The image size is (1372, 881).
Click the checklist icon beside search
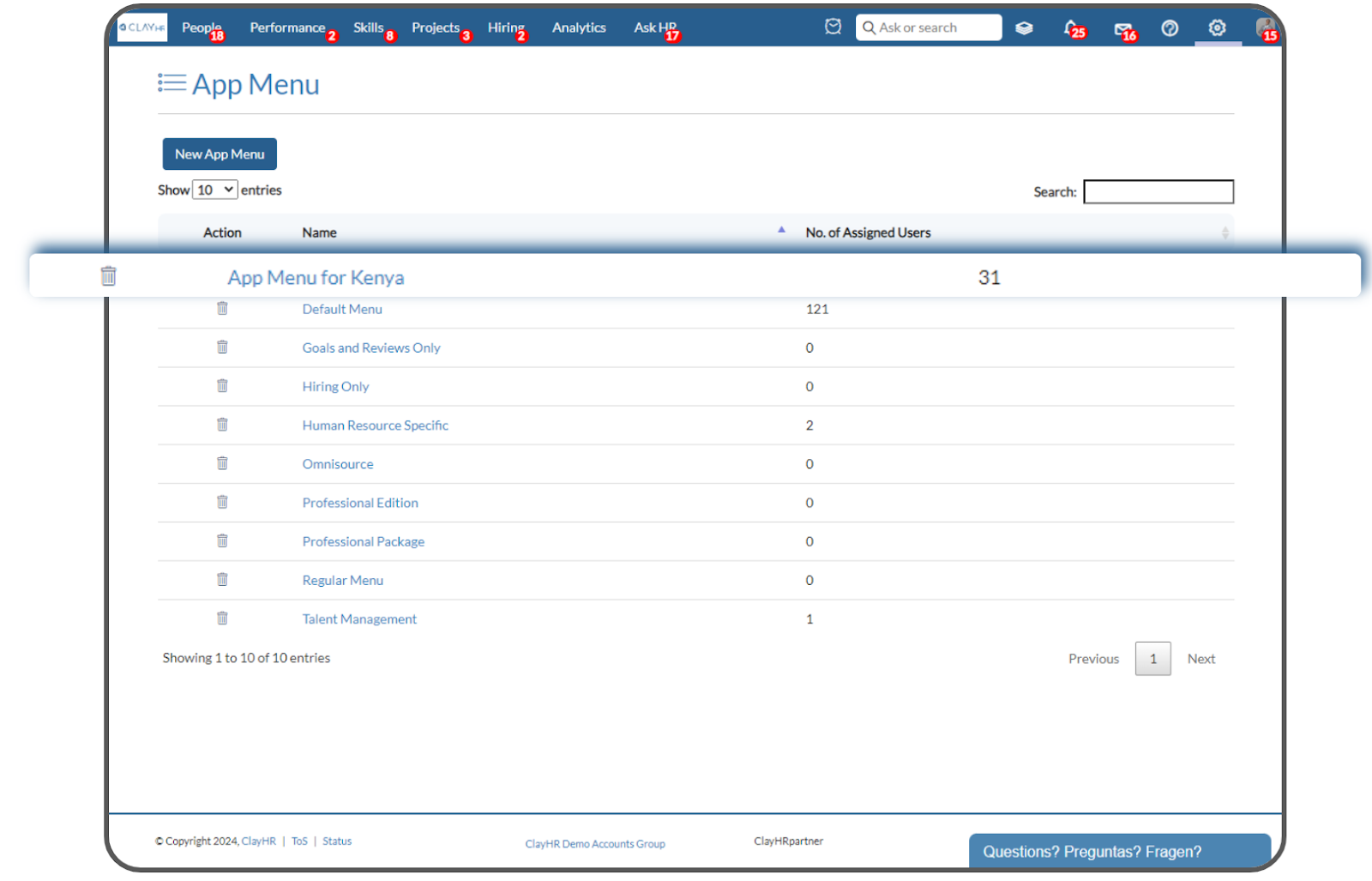pos(833,27)
